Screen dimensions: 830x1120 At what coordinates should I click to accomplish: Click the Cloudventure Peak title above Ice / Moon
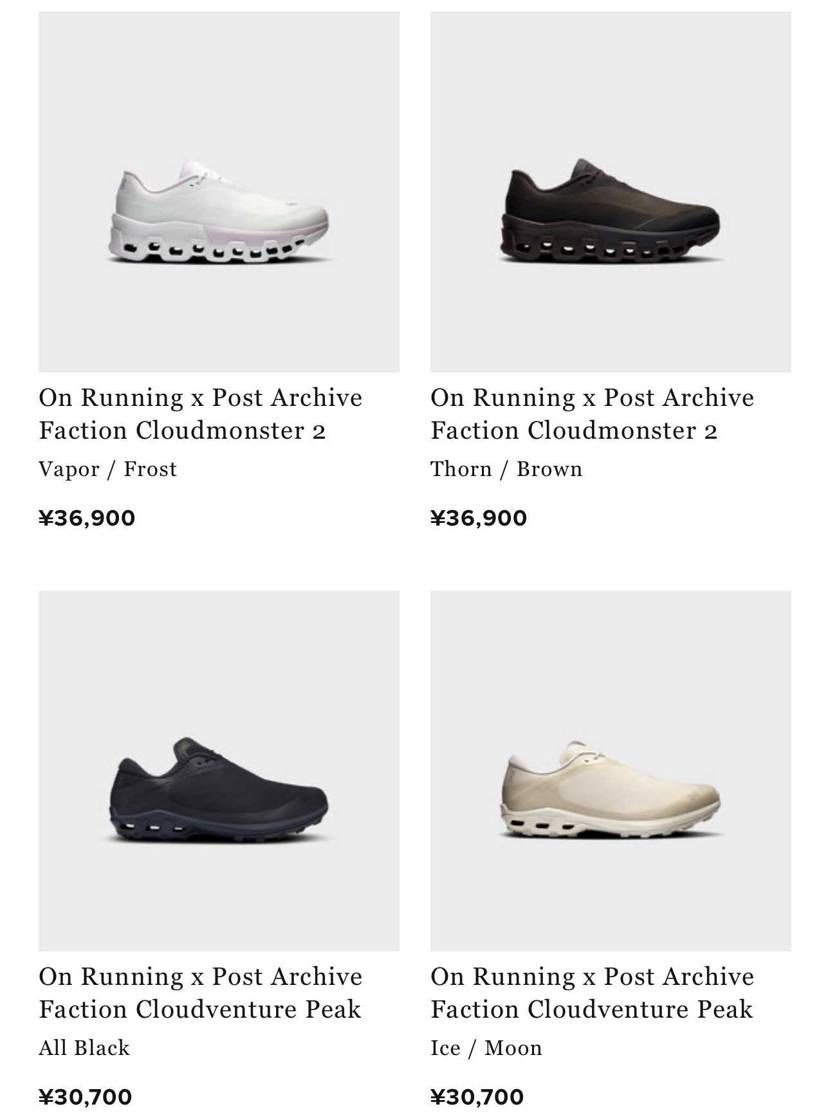[x=592, y=992]
